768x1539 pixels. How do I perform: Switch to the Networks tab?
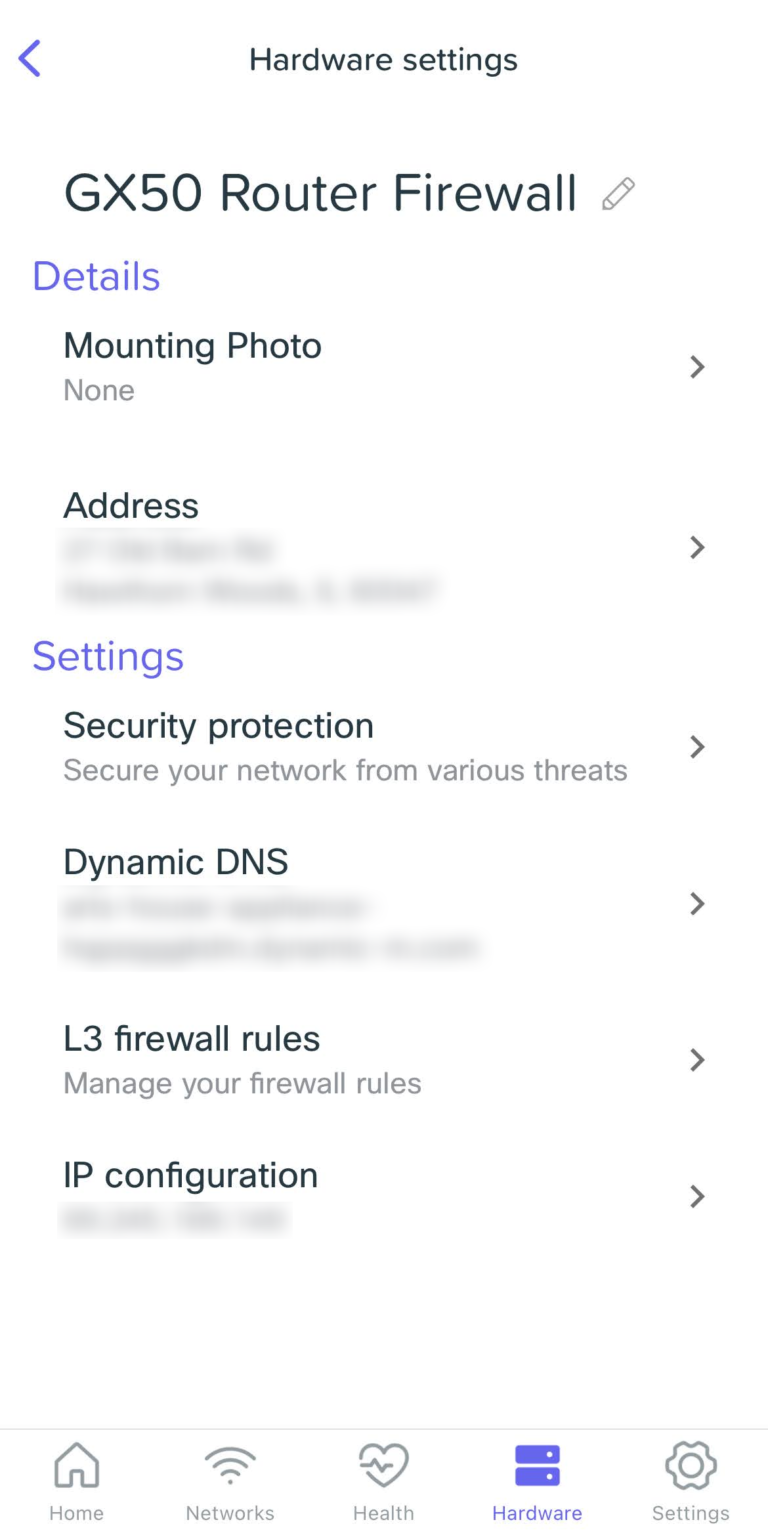coord(230,1480)
